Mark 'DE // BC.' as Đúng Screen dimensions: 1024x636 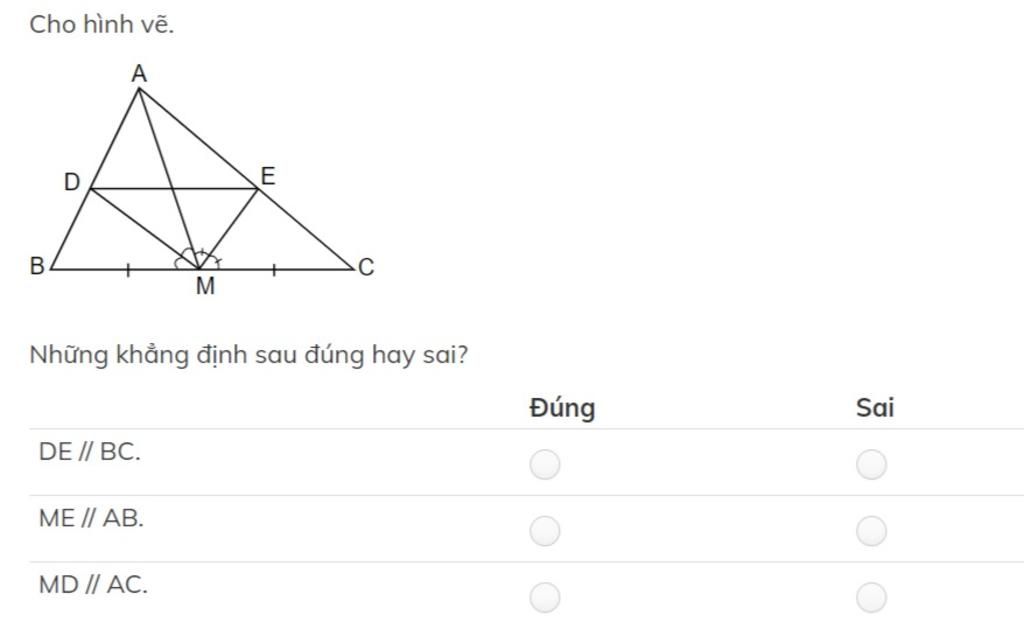(x=545, y=464)
